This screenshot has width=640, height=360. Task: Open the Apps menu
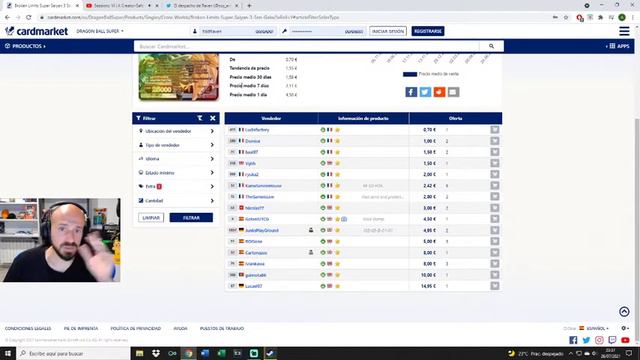(618, 46)
